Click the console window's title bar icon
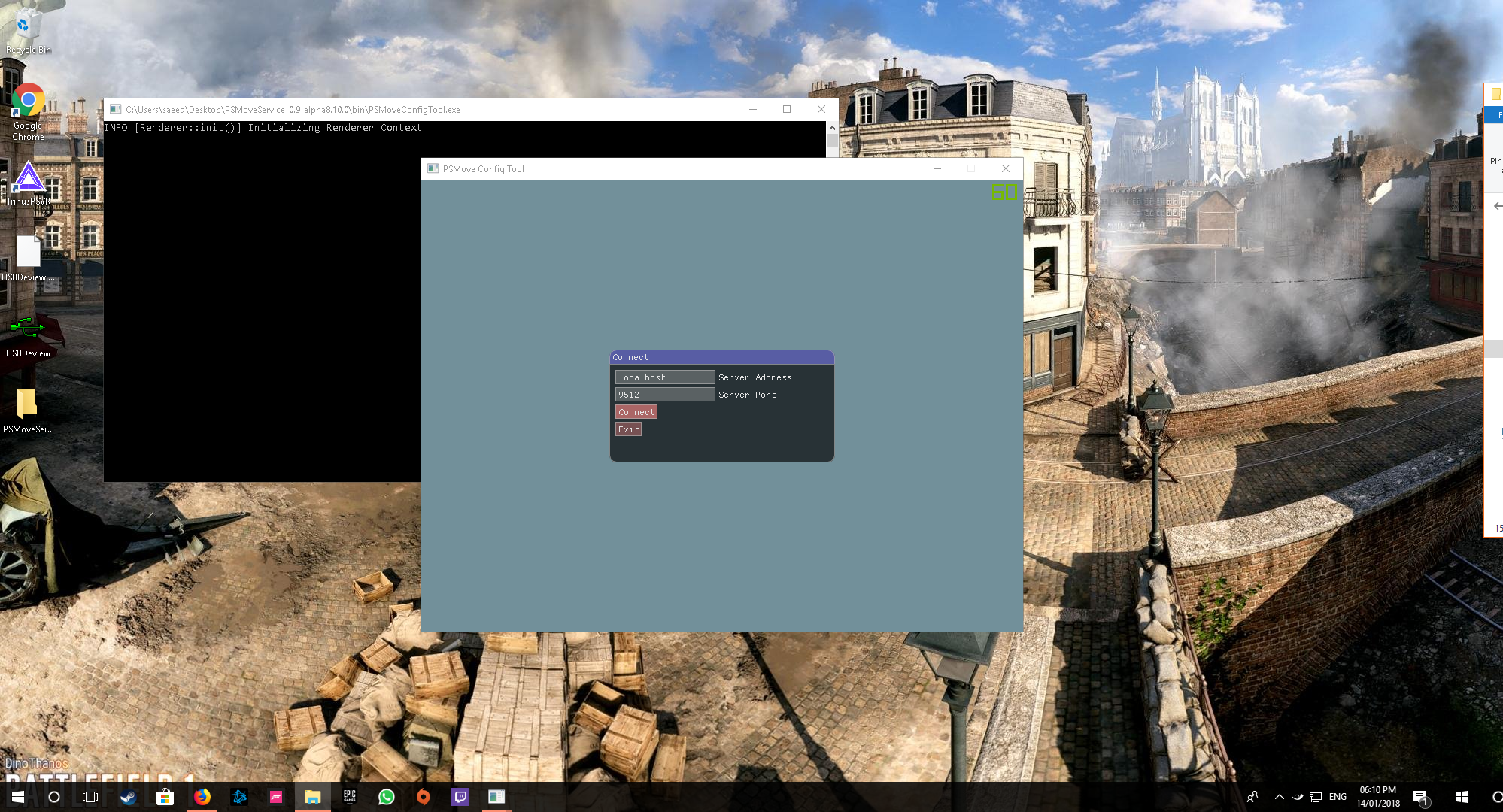 115,109
